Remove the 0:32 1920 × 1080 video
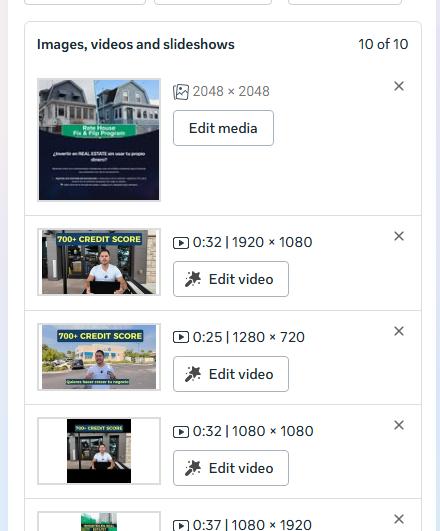 (399, 236)
